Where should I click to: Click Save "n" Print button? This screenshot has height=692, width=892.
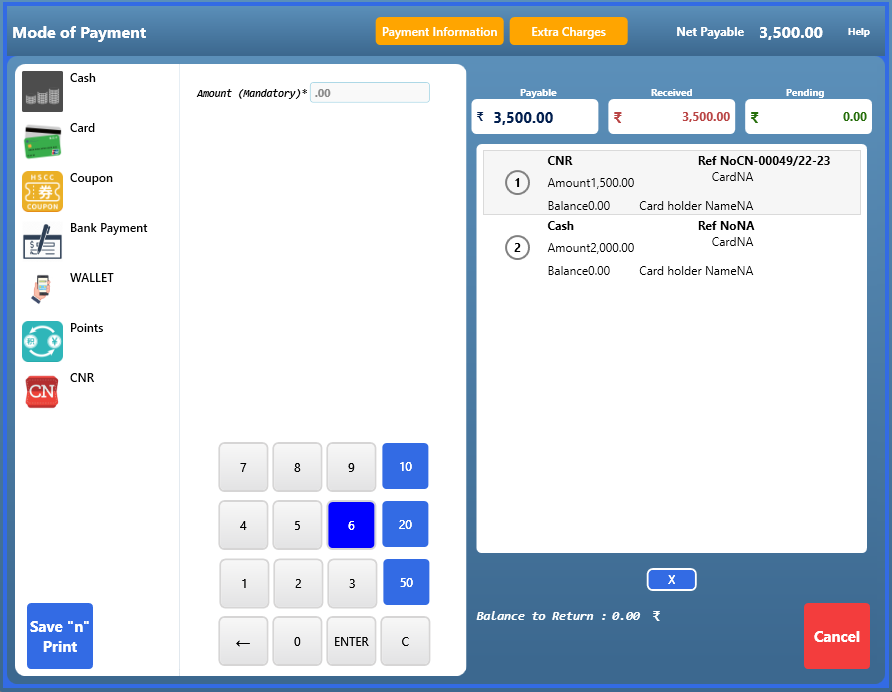coord(60,636)
